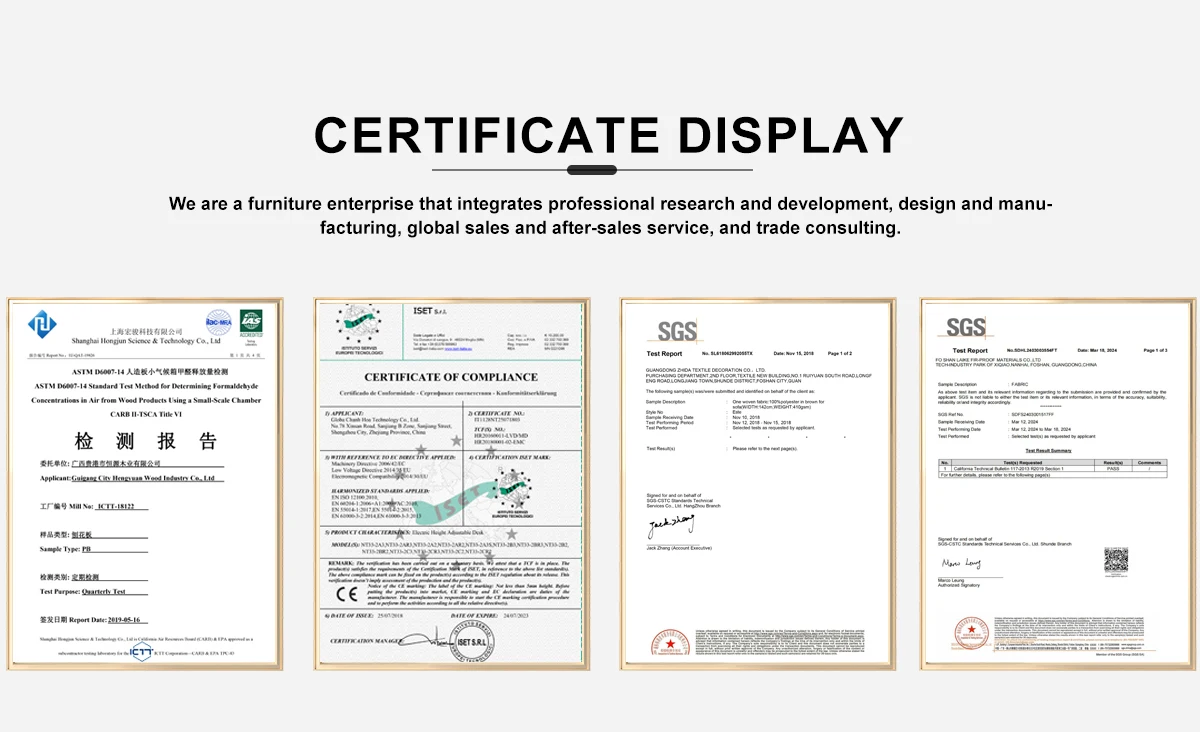
Task: Click "CARB II-TSCA Title VI" text
Action: click(x=147, y=413)
